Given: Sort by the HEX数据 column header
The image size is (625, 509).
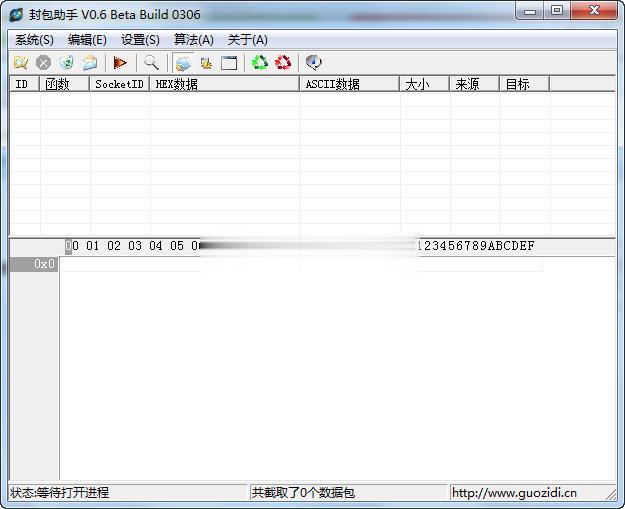Looking at the screenshot, I should pyautogui.click(x=225, y=84).
